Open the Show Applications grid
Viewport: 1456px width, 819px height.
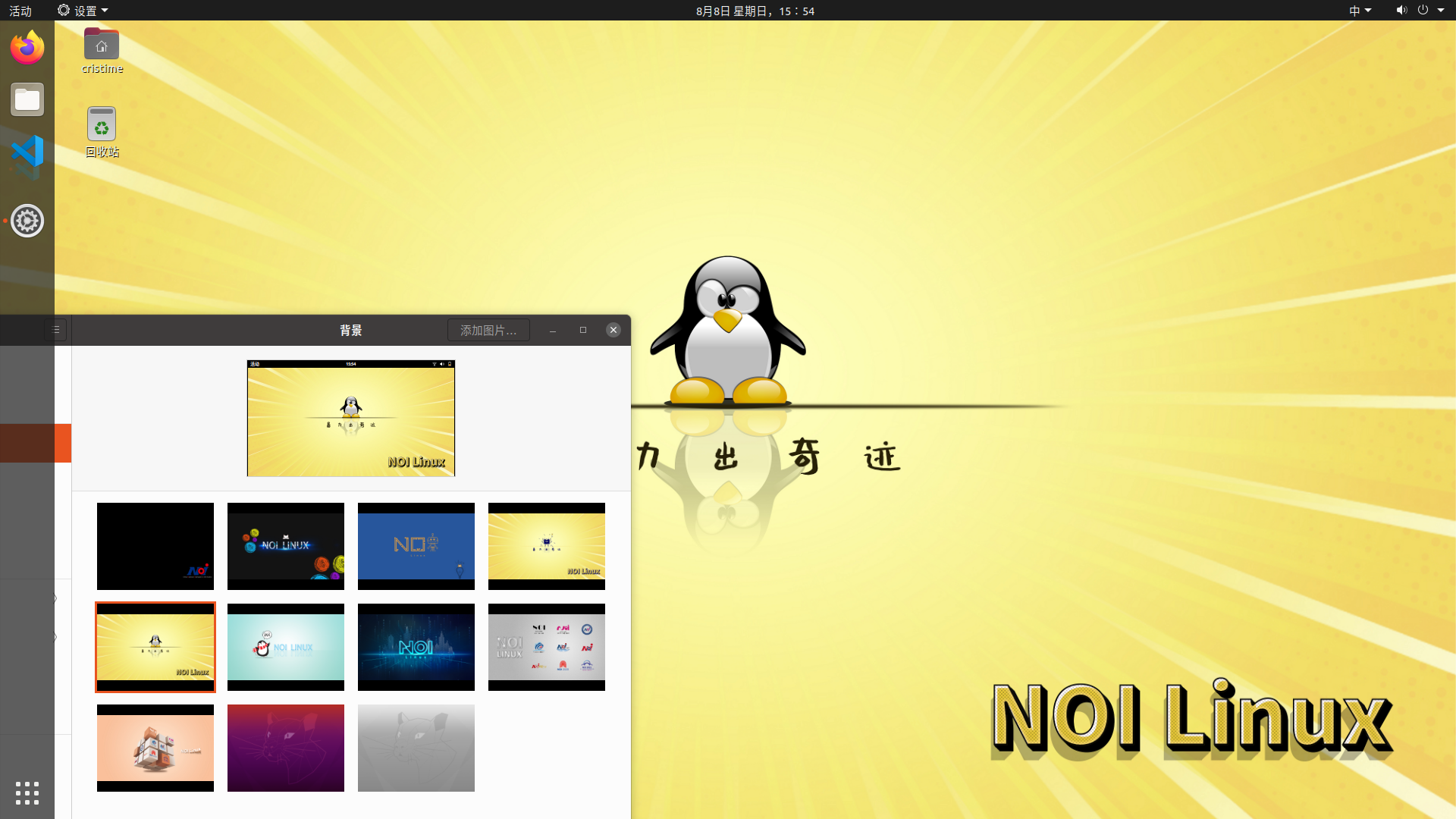click(27, 793)
